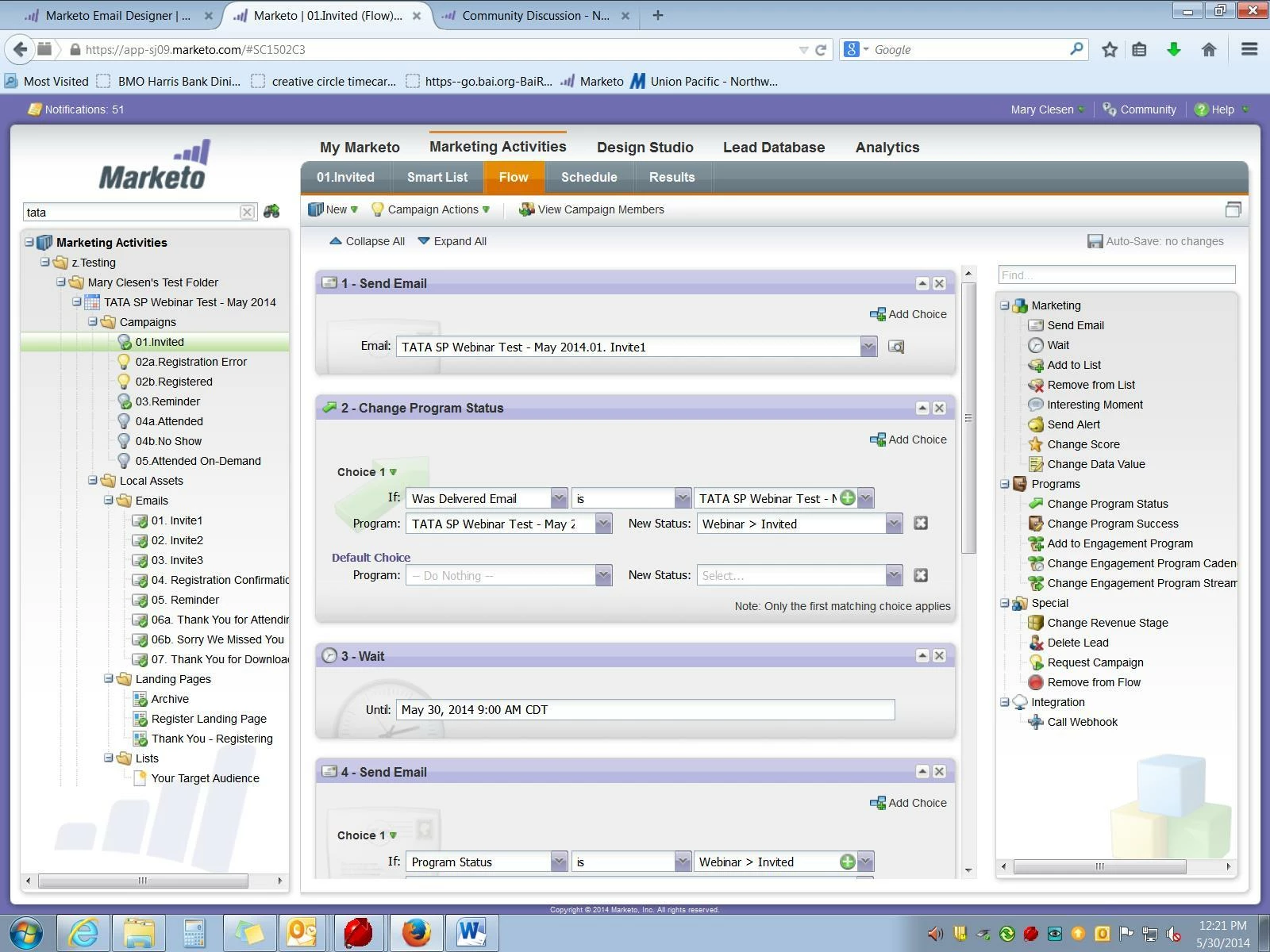The image size is (1270, 952).
Task: Open Was Delivered Email condition dropdown
Action: click(559, 498)
